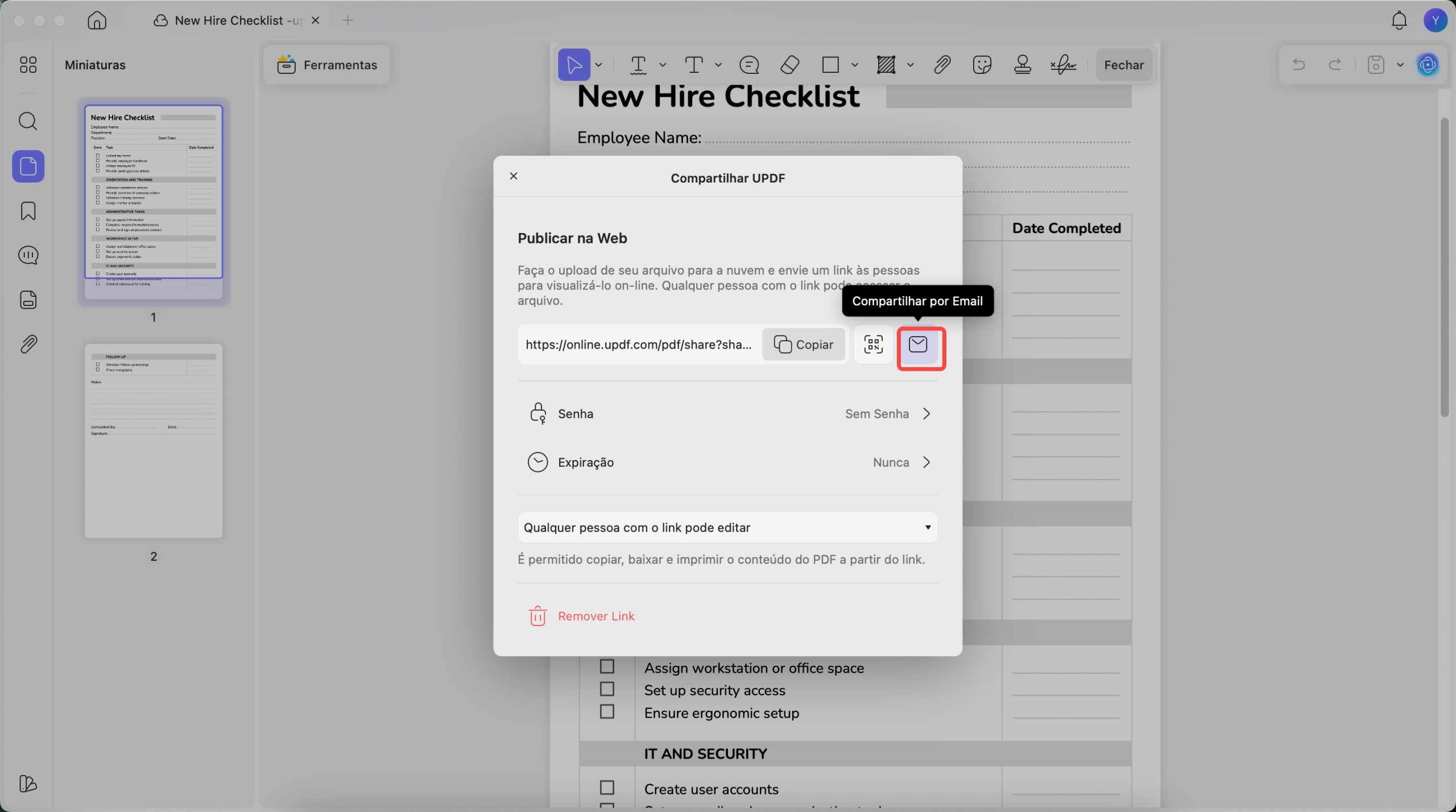This screenshot has width=1456, height=812.
Task: Select the rectangle shape tool
Action: click(x=830, y=65)
